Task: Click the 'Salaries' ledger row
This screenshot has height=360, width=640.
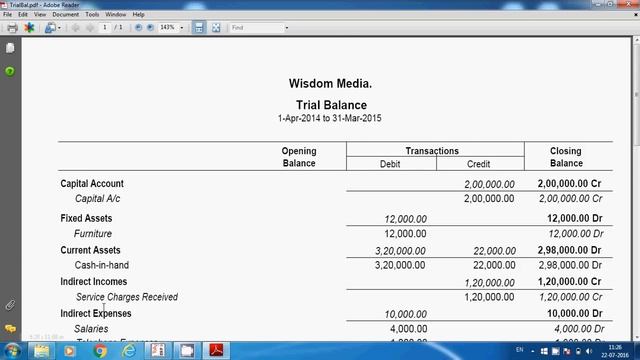Action: [331, 329]
